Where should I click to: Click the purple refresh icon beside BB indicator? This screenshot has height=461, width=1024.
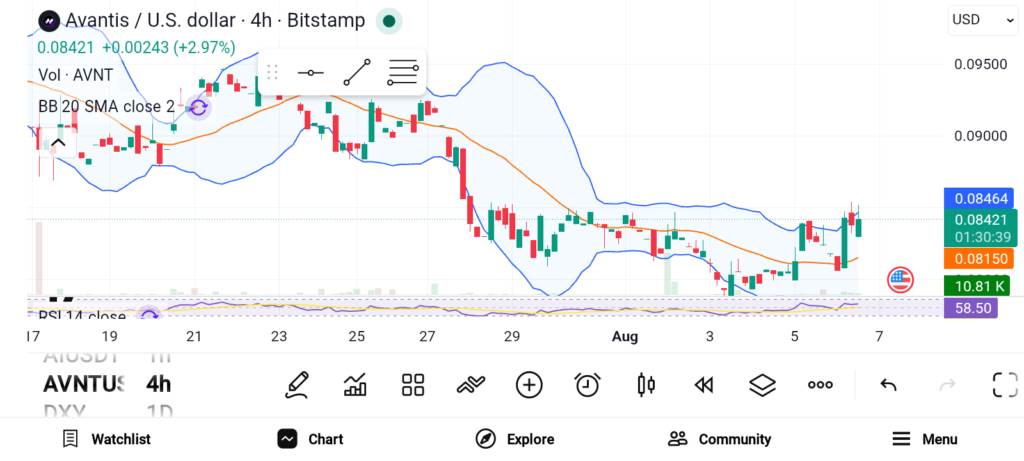click(x=198, y=108)
